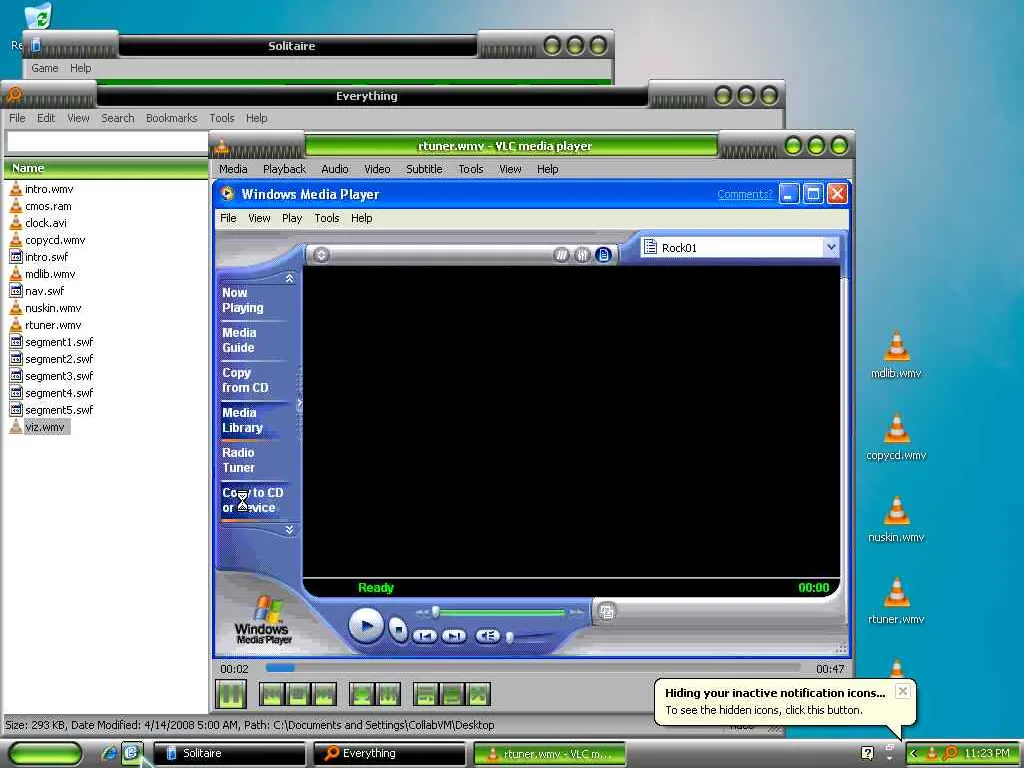
Task: Click VLC stop playback button
Action: point(298,694)
